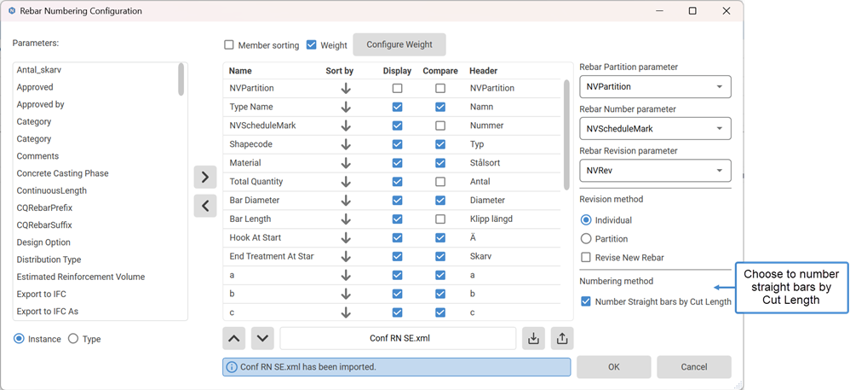Open the Rebar Partition parameter dropdown
This screenshot has width=850, height=390.
(x=655, y=86)
